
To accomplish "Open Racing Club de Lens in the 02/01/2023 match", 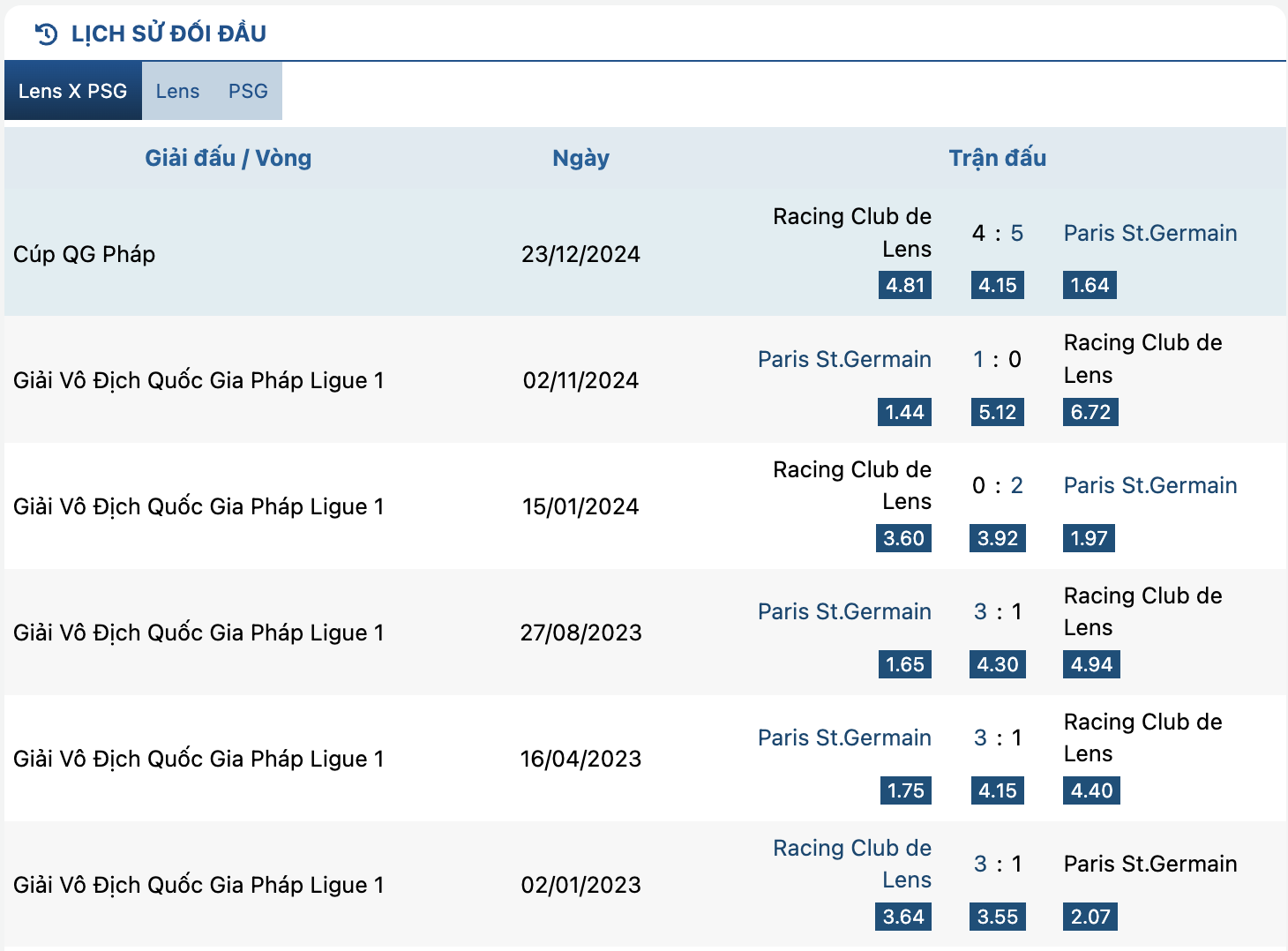I will [852, 864].
